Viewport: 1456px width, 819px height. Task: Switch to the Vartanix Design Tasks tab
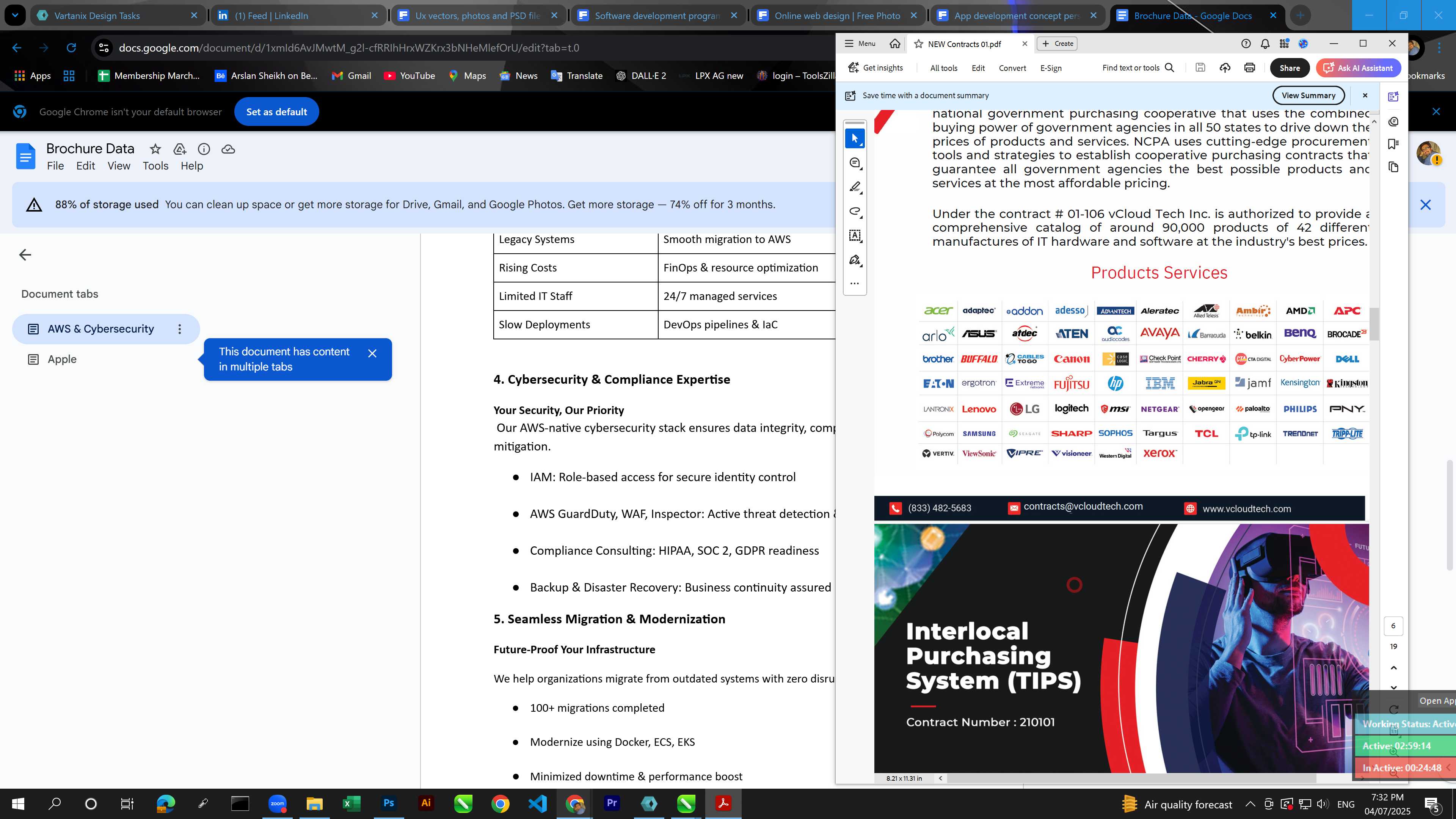click(118, 15)
